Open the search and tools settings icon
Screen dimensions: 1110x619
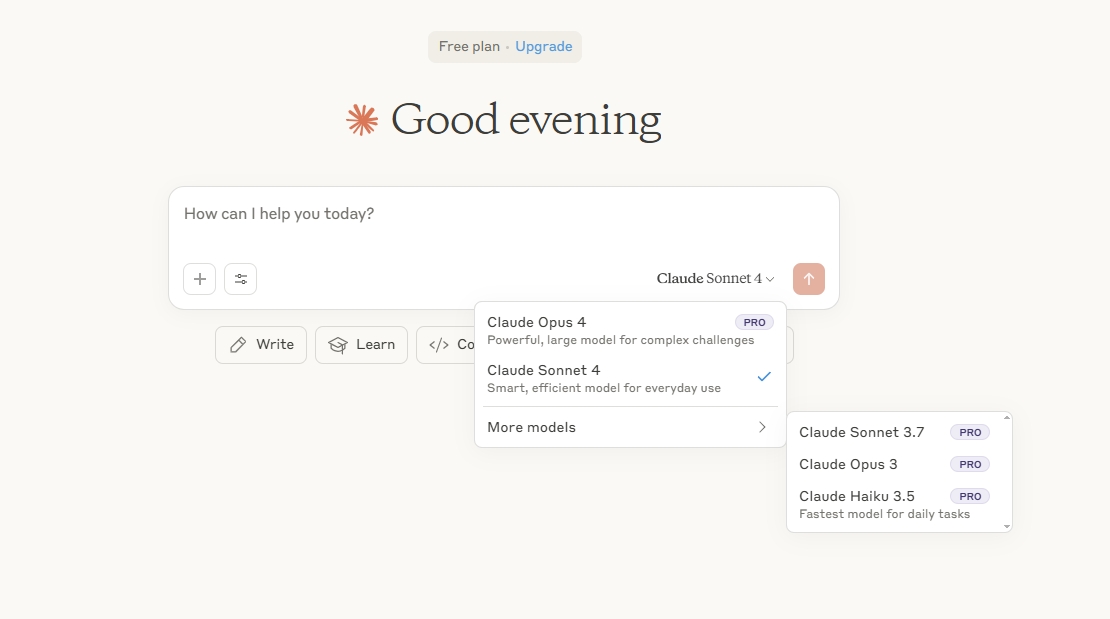coord(241,279)
